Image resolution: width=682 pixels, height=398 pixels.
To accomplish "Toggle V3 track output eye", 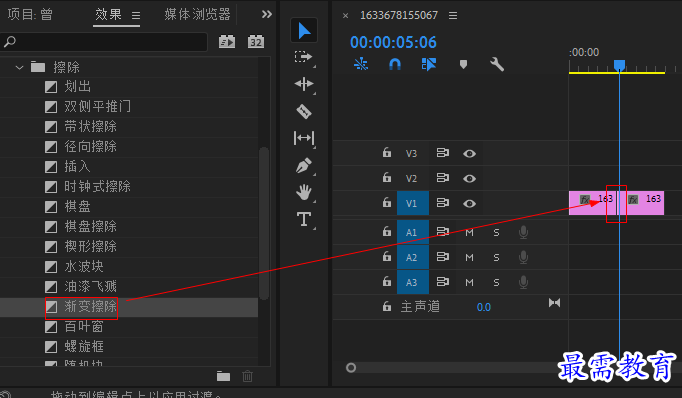I will (469, 154).
